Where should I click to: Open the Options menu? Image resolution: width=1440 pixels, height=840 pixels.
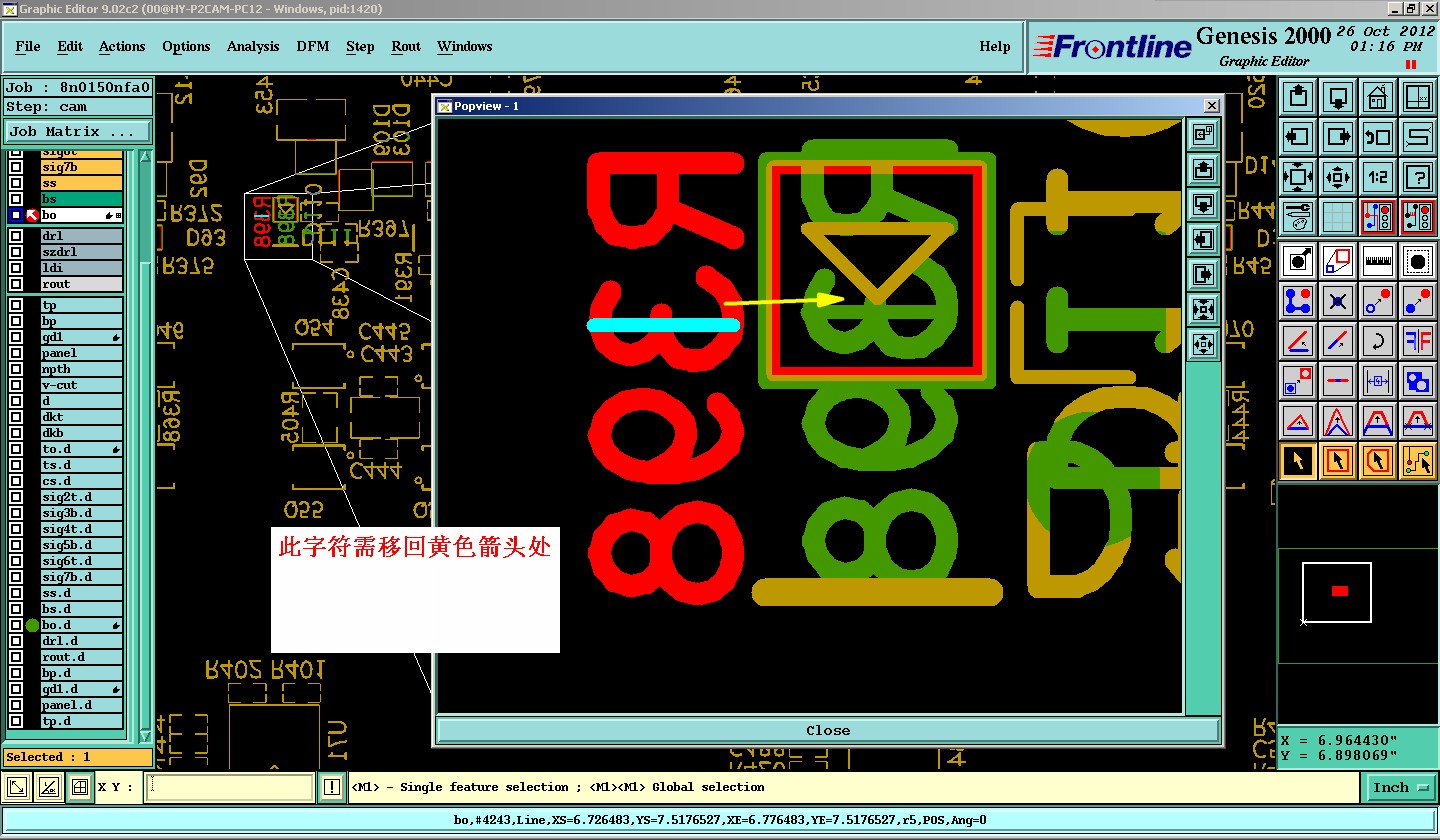pos(186,46)
